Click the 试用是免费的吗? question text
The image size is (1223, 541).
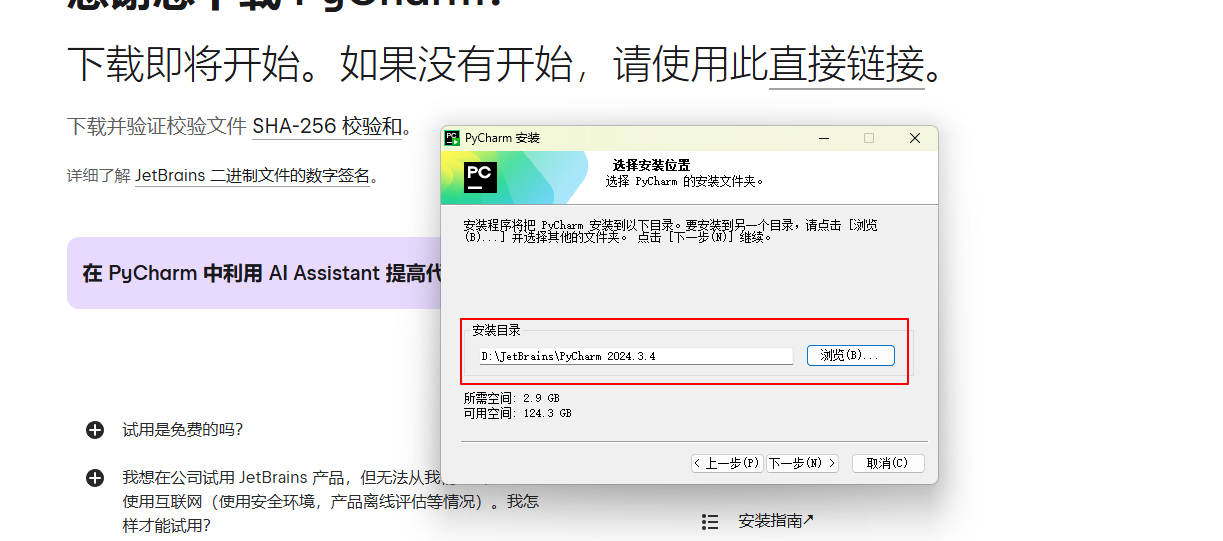tap(182, 430)
